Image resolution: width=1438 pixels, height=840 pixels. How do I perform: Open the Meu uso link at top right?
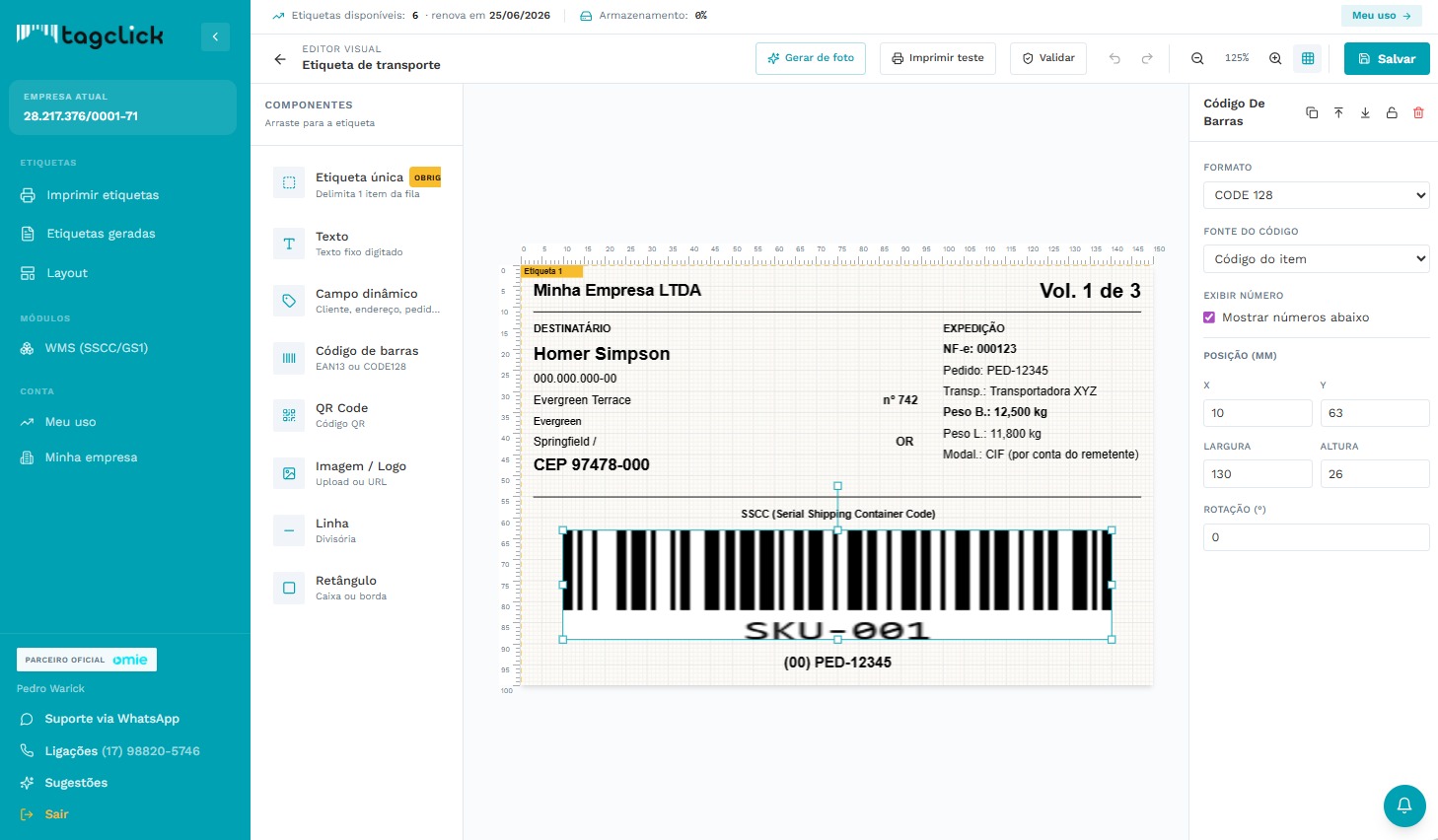[1381, 16]
